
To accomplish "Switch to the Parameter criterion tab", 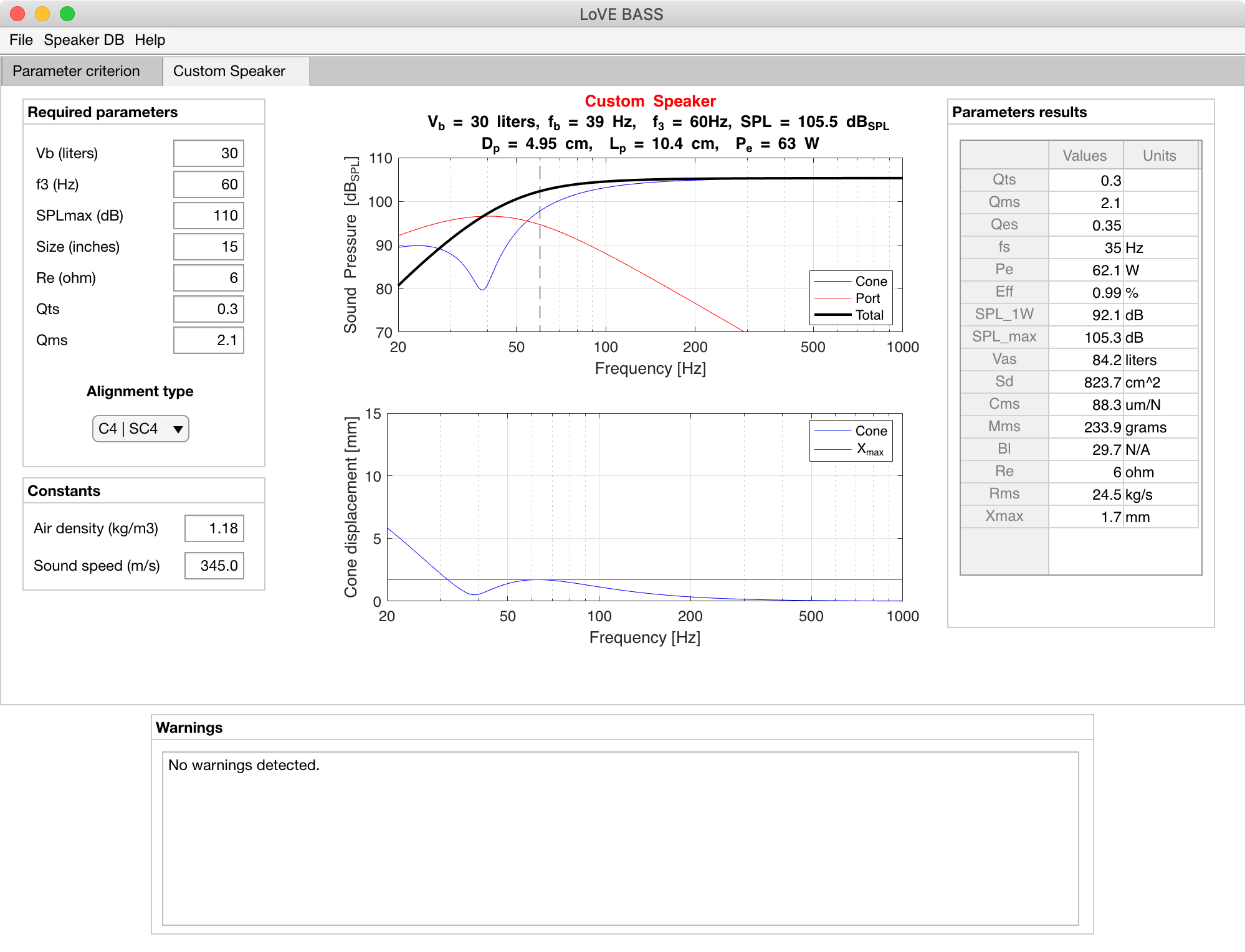I will 76,71.
